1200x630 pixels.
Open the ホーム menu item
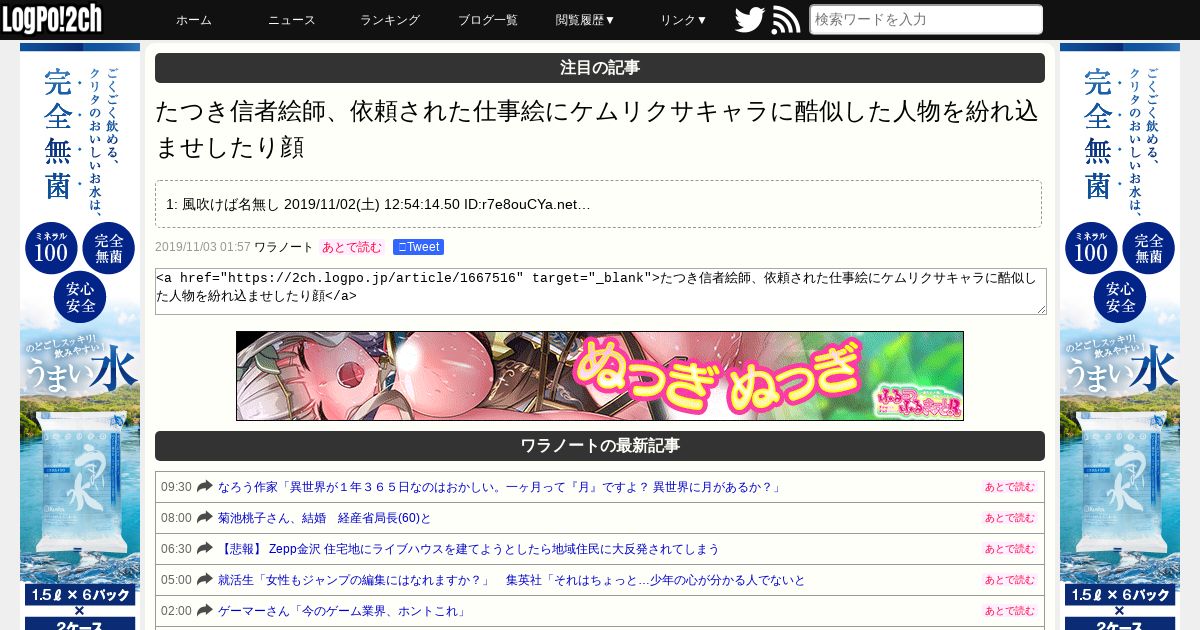(194, 20)
